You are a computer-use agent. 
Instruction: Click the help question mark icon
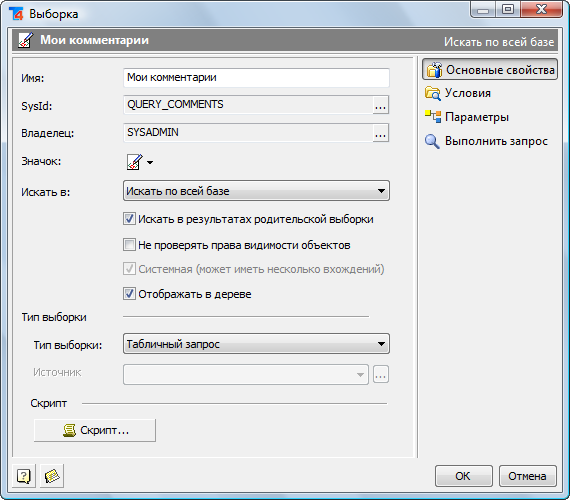[24, 476]
